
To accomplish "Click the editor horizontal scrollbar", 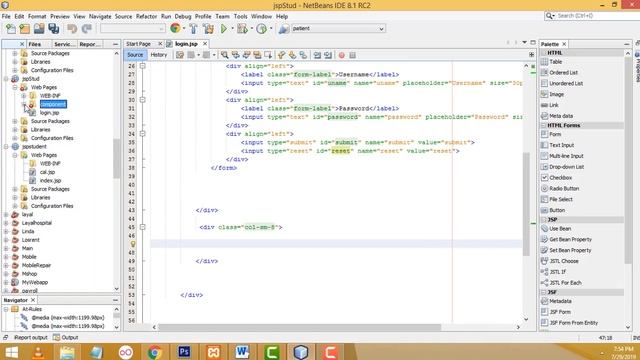I will [x=300, y=327].
